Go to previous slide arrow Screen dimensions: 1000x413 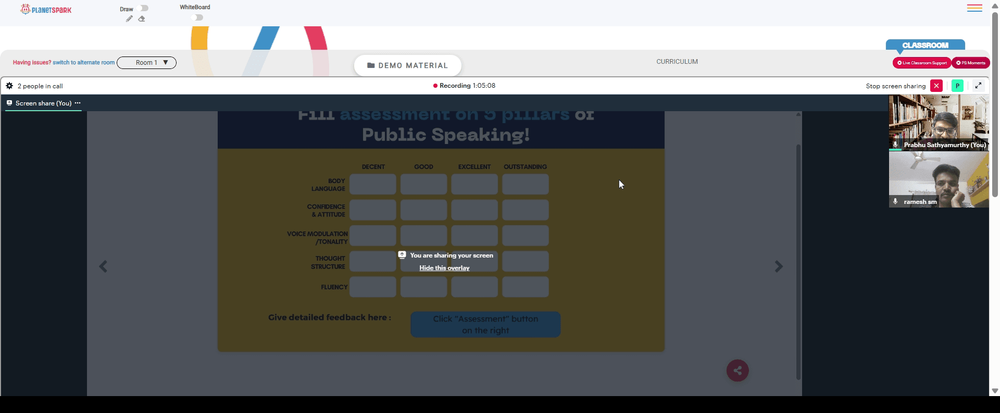click(x=103, y=266)
